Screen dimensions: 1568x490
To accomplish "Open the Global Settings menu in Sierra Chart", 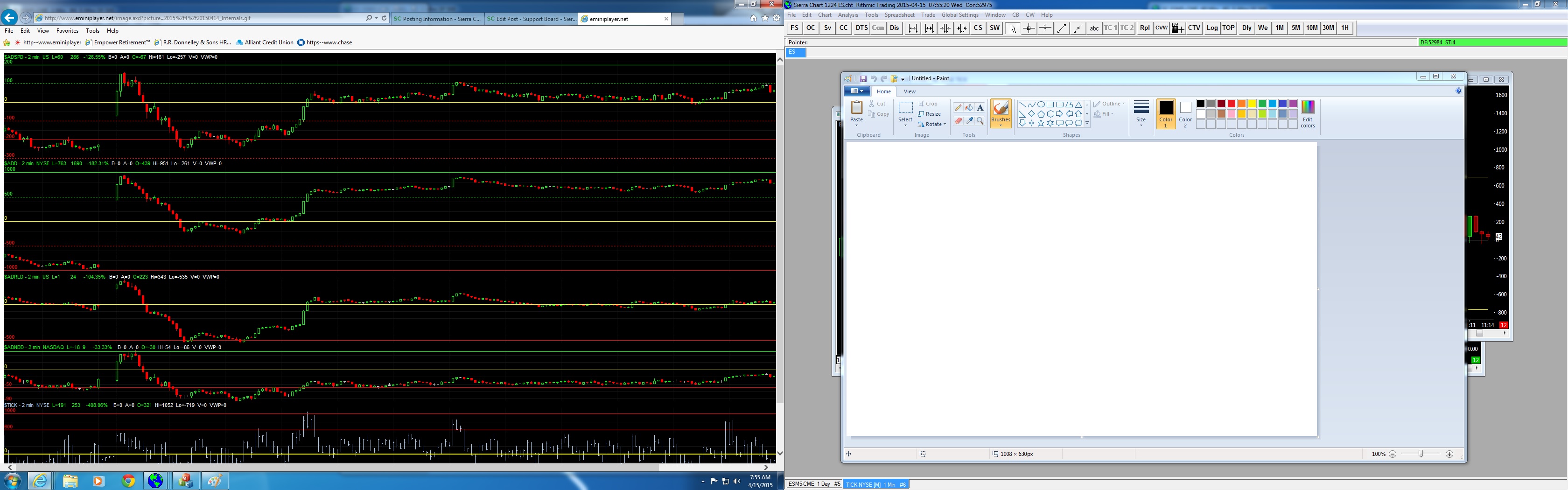I will (960, 14).
